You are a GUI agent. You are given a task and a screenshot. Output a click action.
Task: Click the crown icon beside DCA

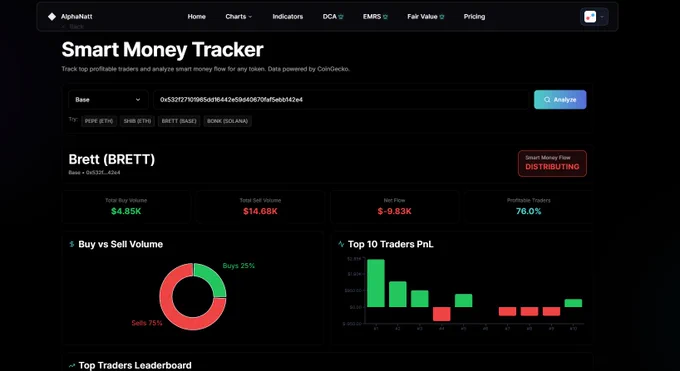341,17
